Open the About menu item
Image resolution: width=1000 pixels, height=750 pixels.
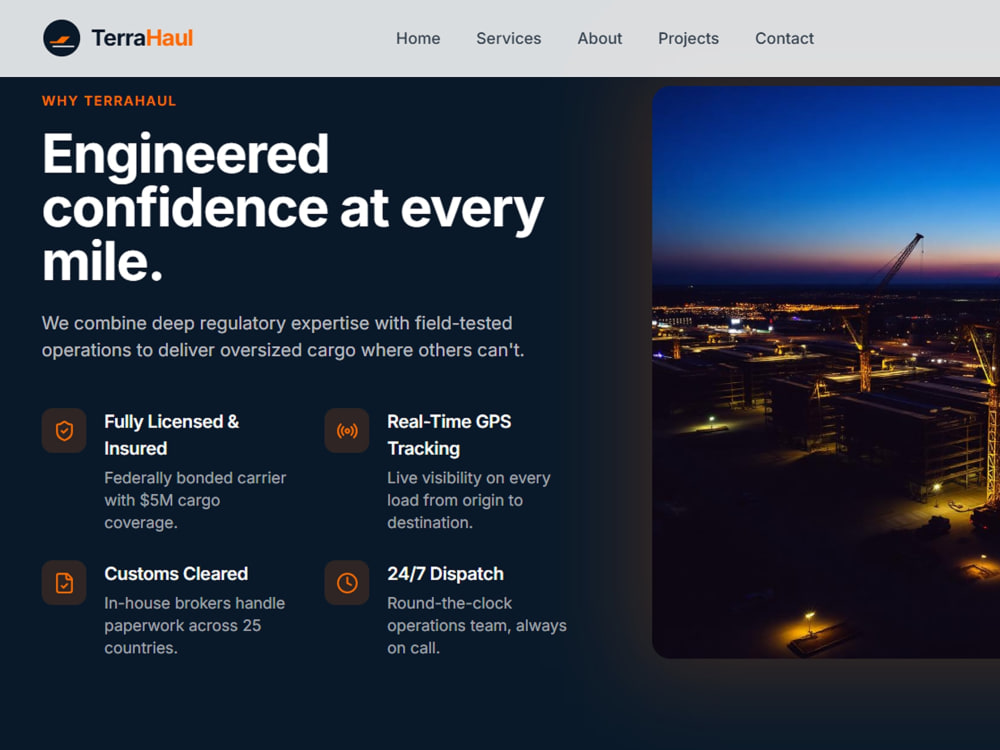[599, 38]
